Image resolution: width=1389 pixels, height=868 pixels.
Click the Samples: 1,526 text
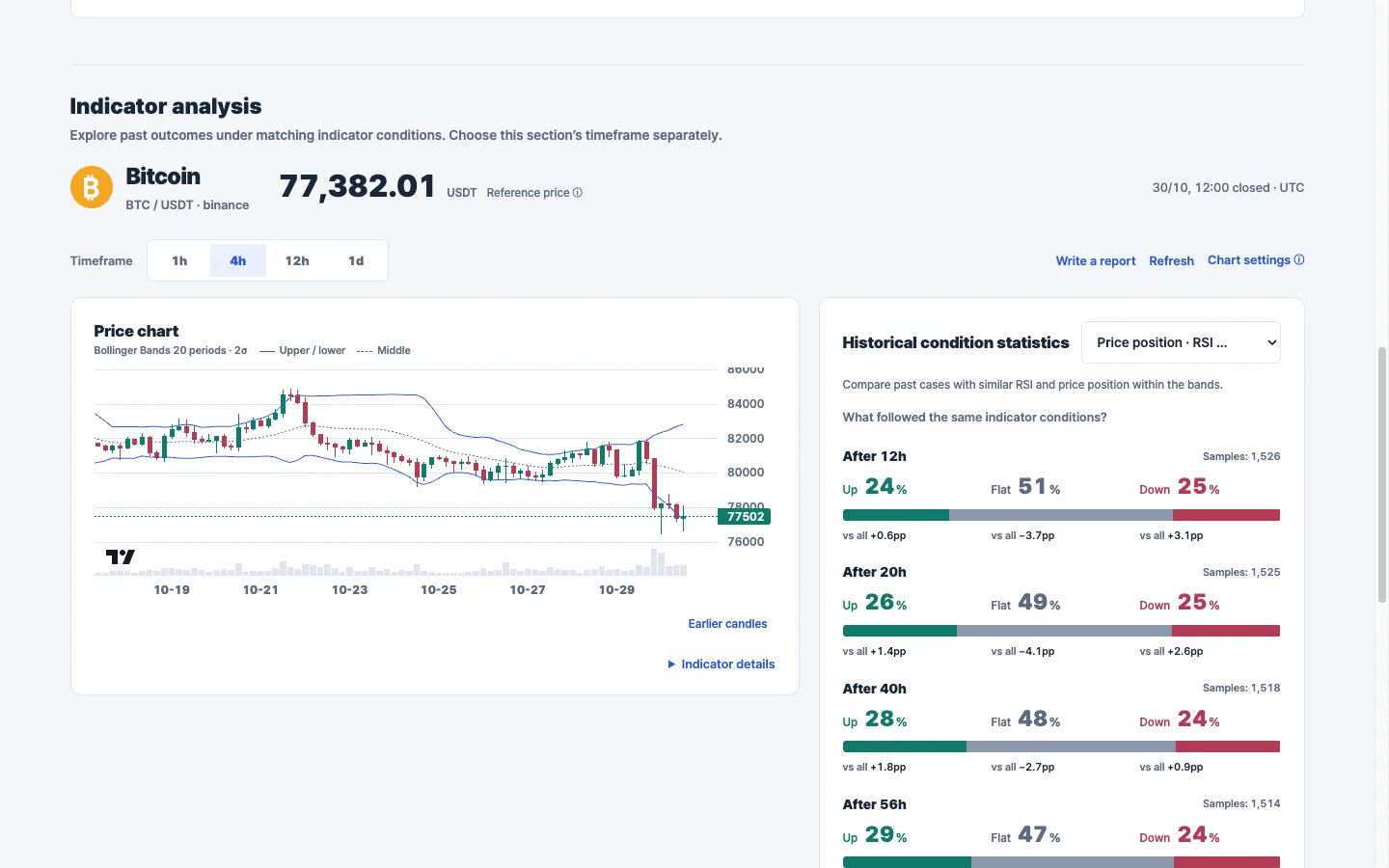tap(1241, 456)
